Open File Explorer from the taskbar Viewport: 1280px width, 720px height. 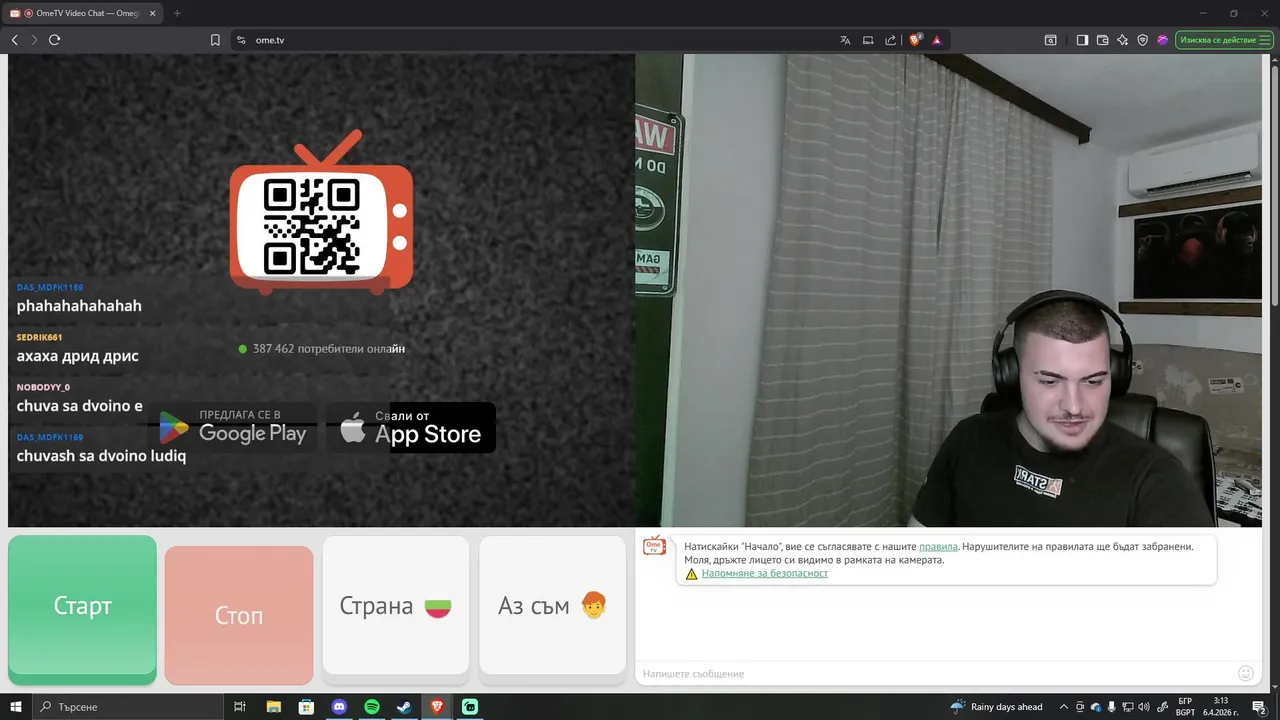coord(273,707)
